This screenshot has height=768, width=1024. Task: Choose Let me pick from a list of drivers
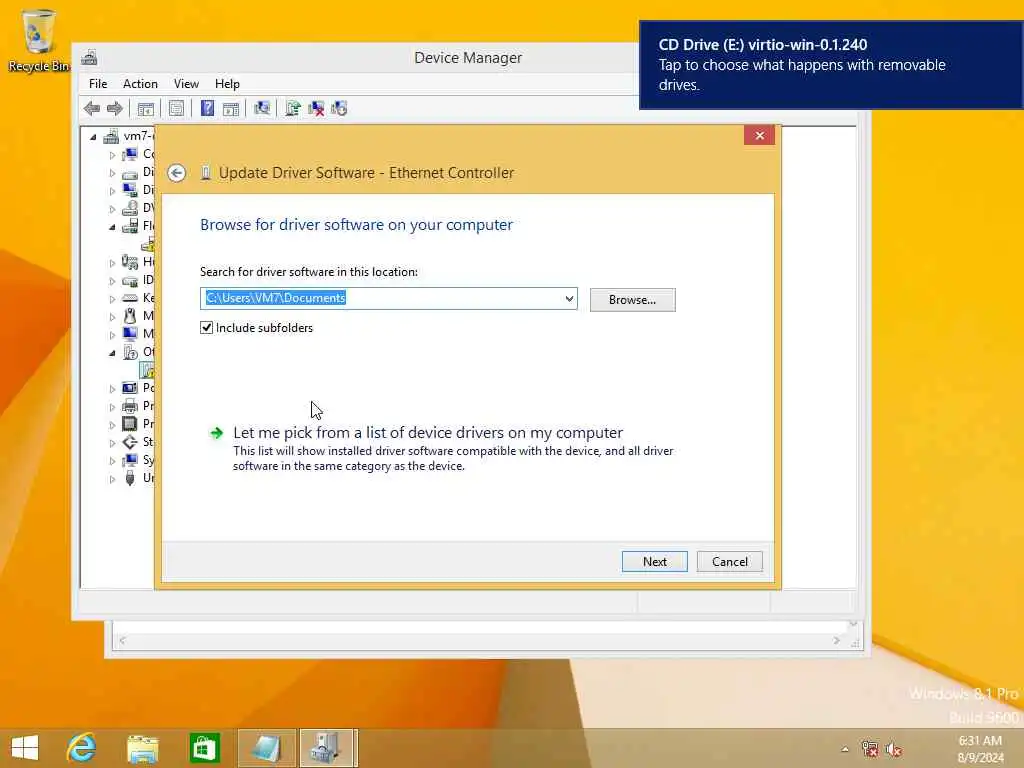(x=428, y=432)
